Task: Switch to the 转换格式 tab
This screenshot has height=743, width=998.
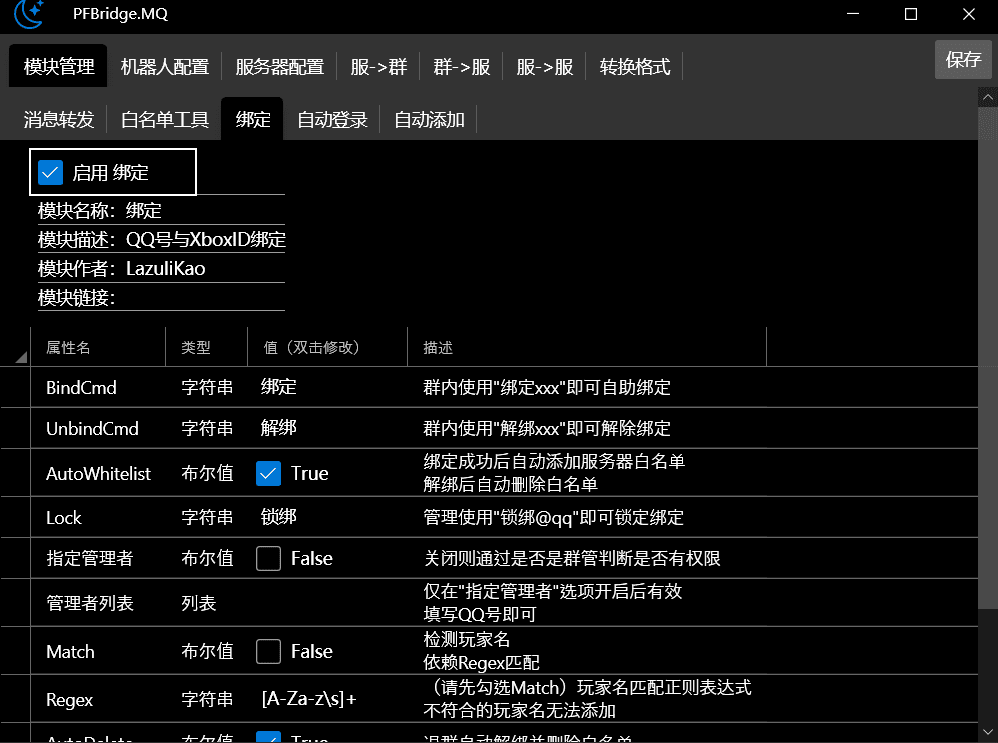Action: pyautogui.click(x=635, y=66)
